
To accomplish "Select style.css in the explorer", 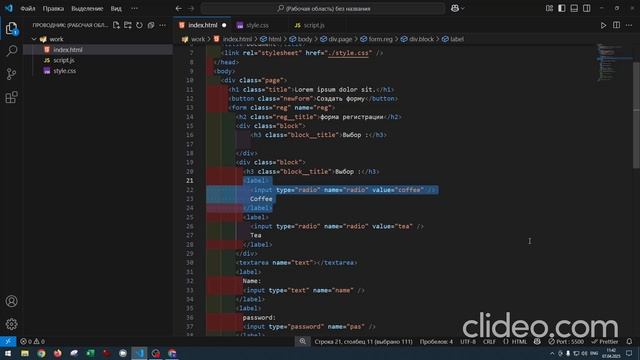I will [x=98, y=71].
